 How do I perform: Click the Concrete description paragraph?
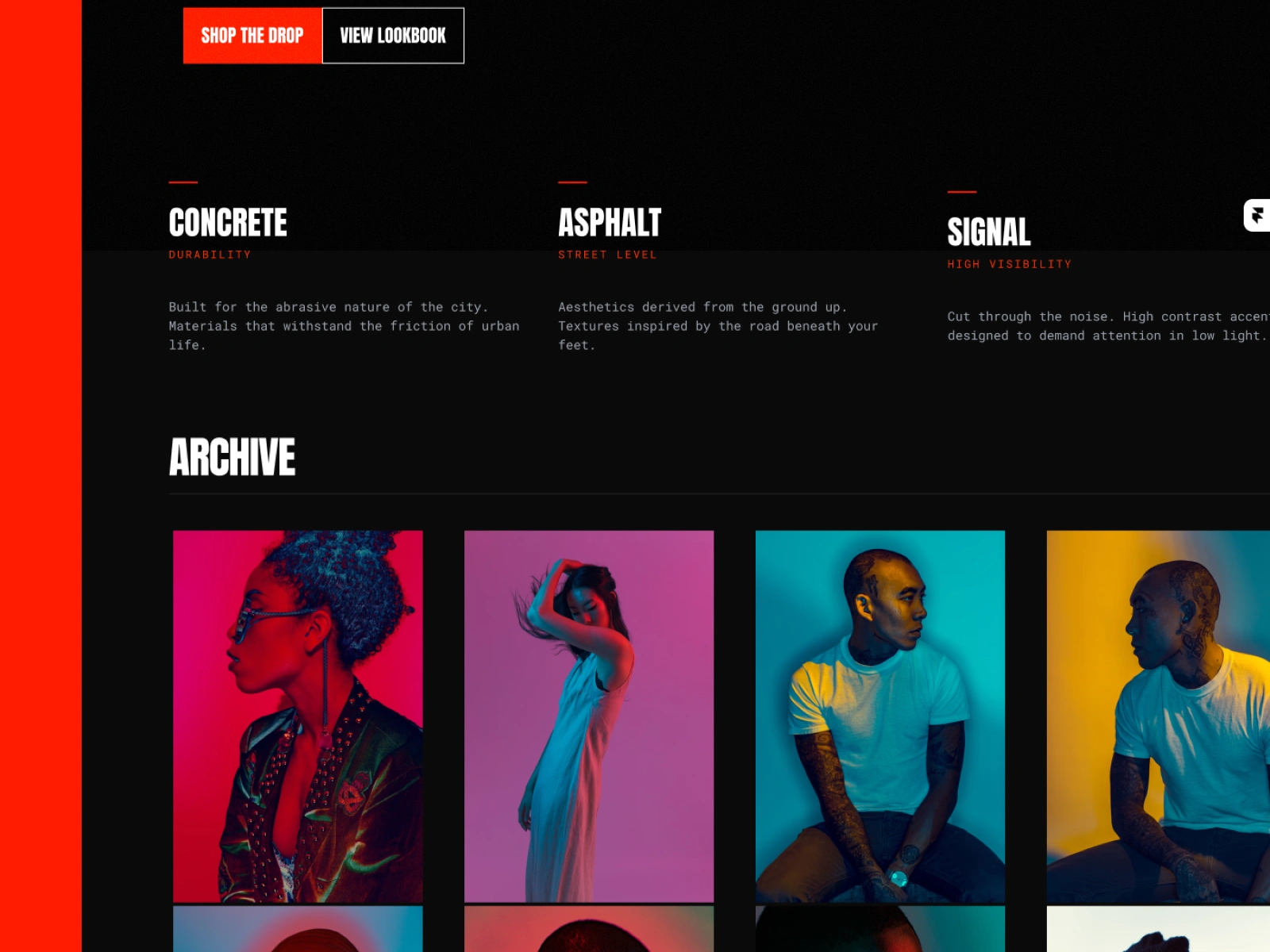[344, 326]
